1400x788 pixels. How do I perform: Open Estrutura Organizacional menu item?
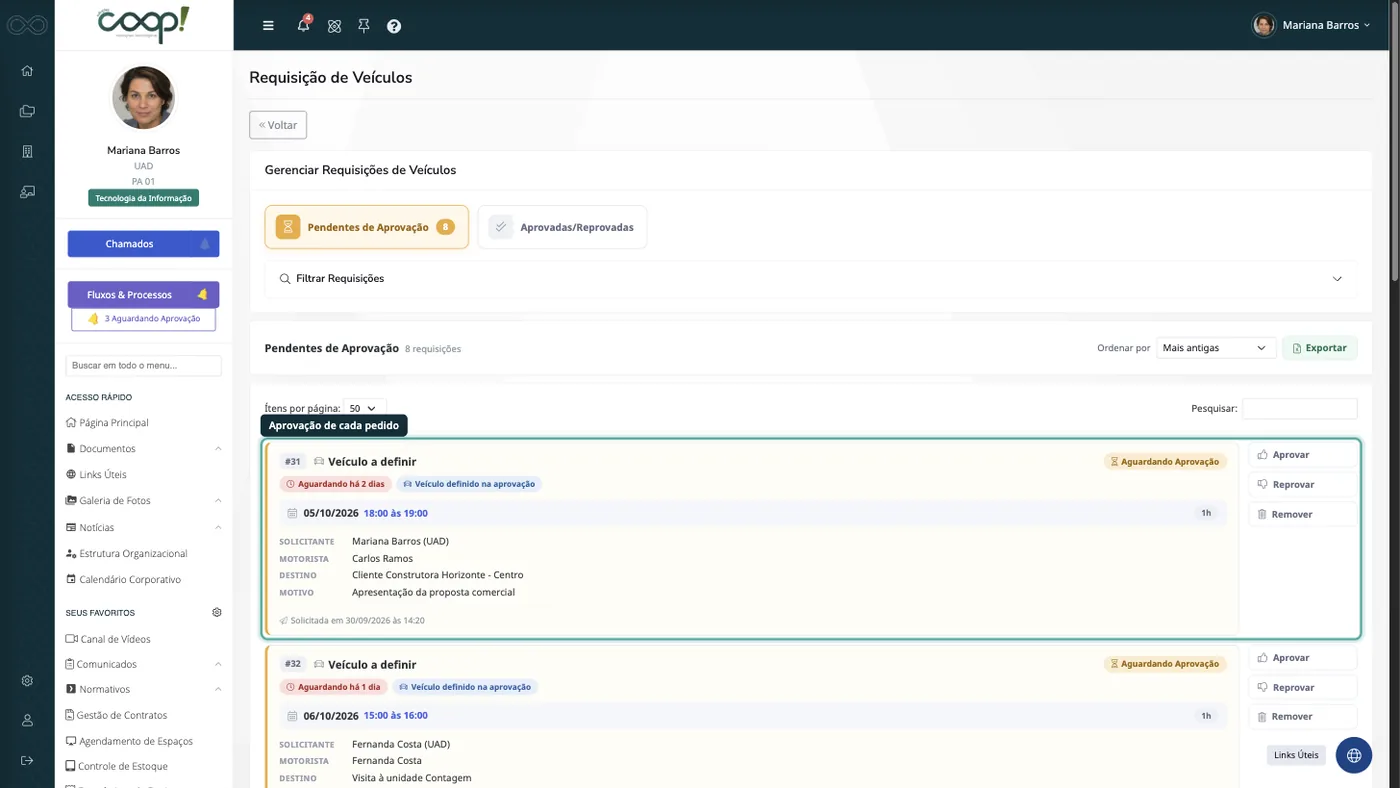click(x=126, y=553)
